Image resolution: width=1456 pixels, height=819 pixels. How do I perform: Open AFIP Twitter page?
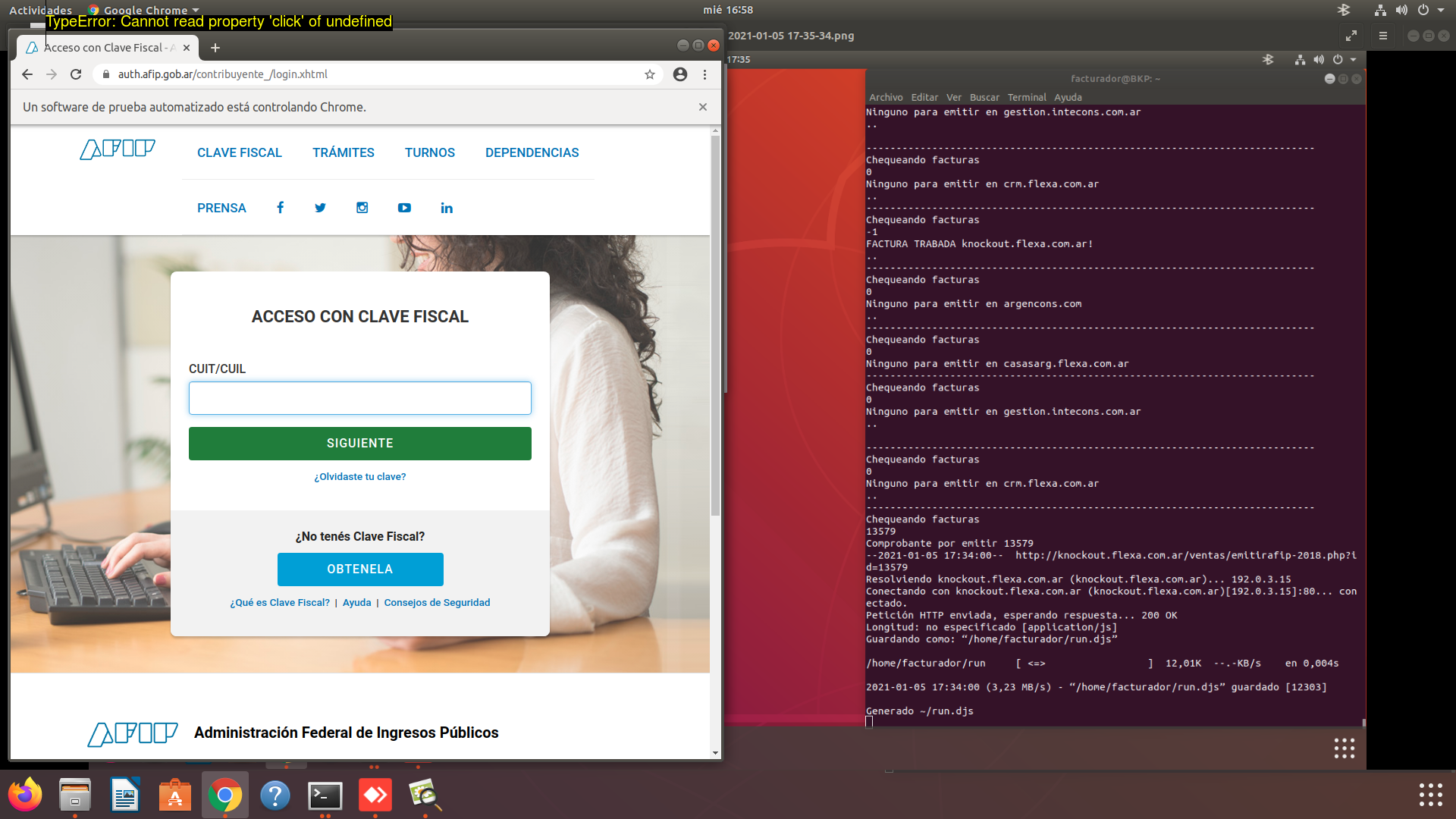pos(321,208)
